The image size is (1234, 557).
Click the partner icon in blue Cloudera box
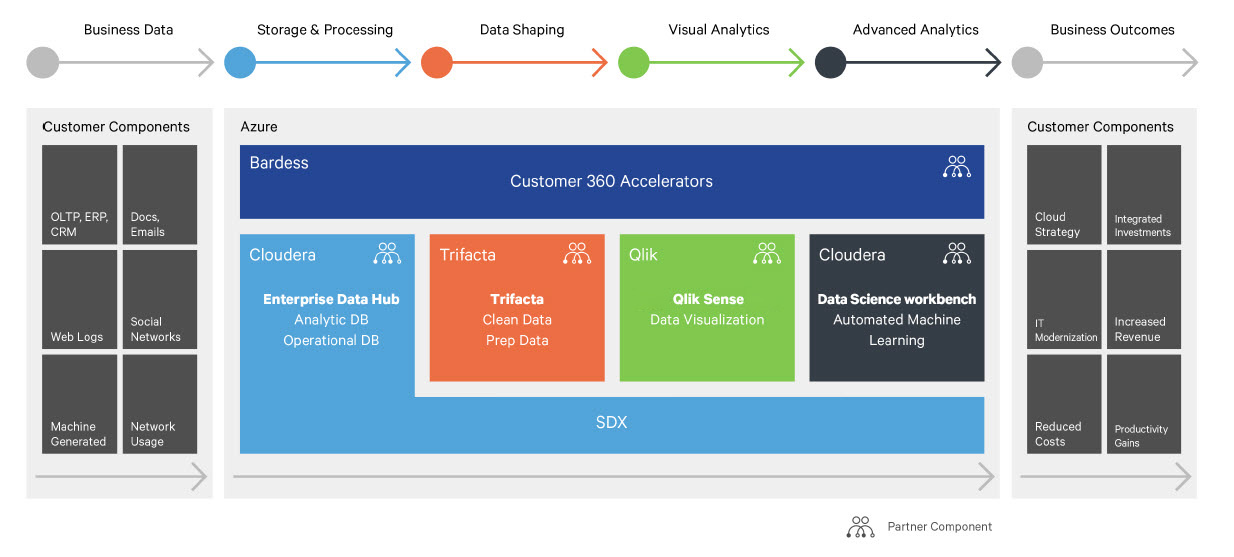click(x=387, y=253)
